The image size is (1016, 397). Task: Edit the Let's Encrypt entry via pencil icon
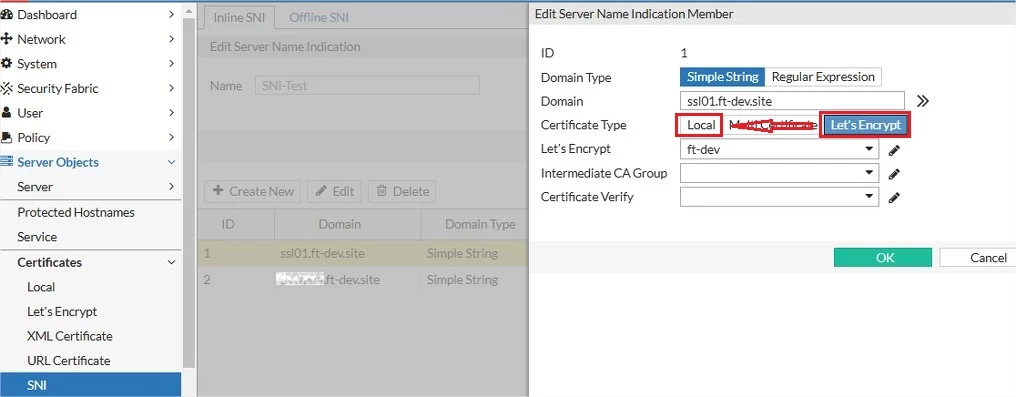pyautogui.click(x=894, y=150)
